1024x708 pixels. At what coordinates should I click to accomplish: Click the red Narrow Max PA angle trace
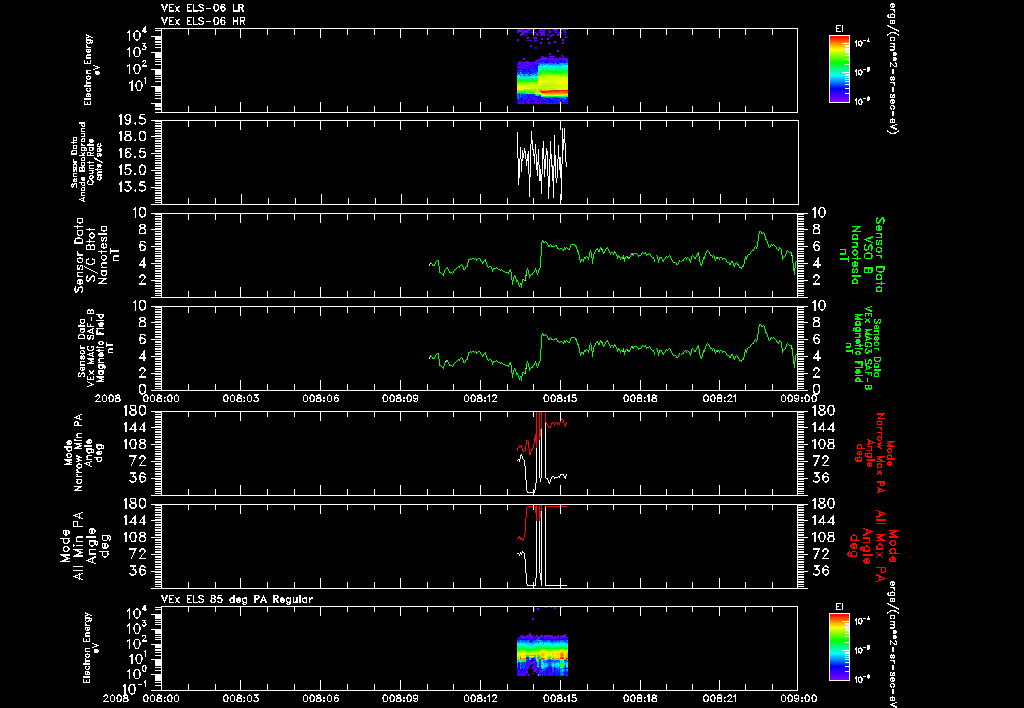click(542, 434)
